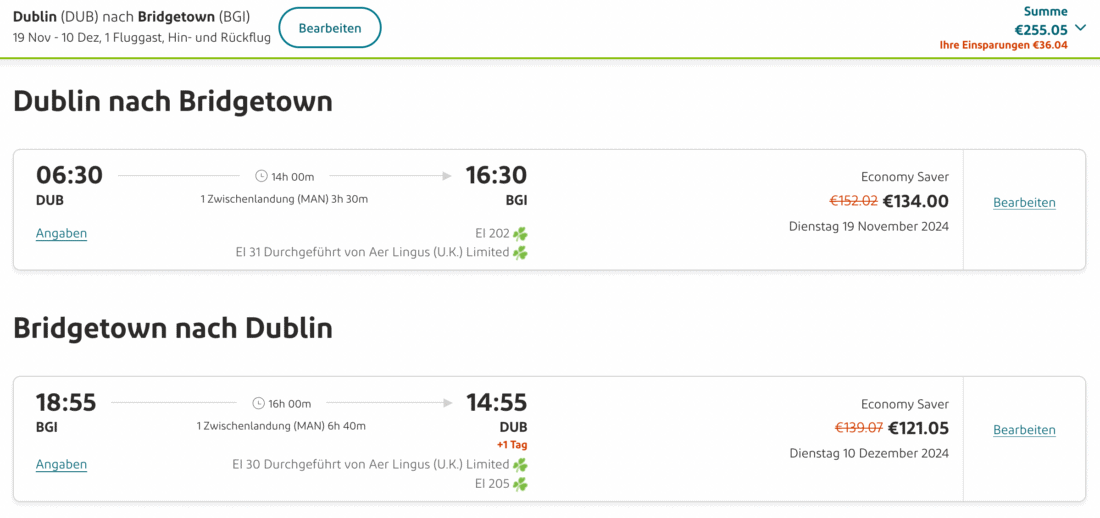1100x518 pixels.
Task: Click the €134.00 outbound fare price
Action: coord(916,201)
